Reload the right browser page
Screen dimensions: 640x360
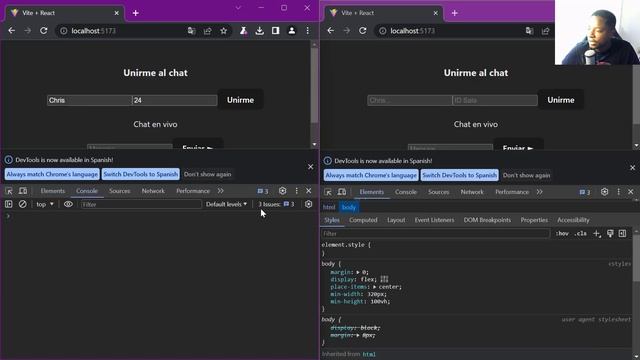[x=362, y=31]
